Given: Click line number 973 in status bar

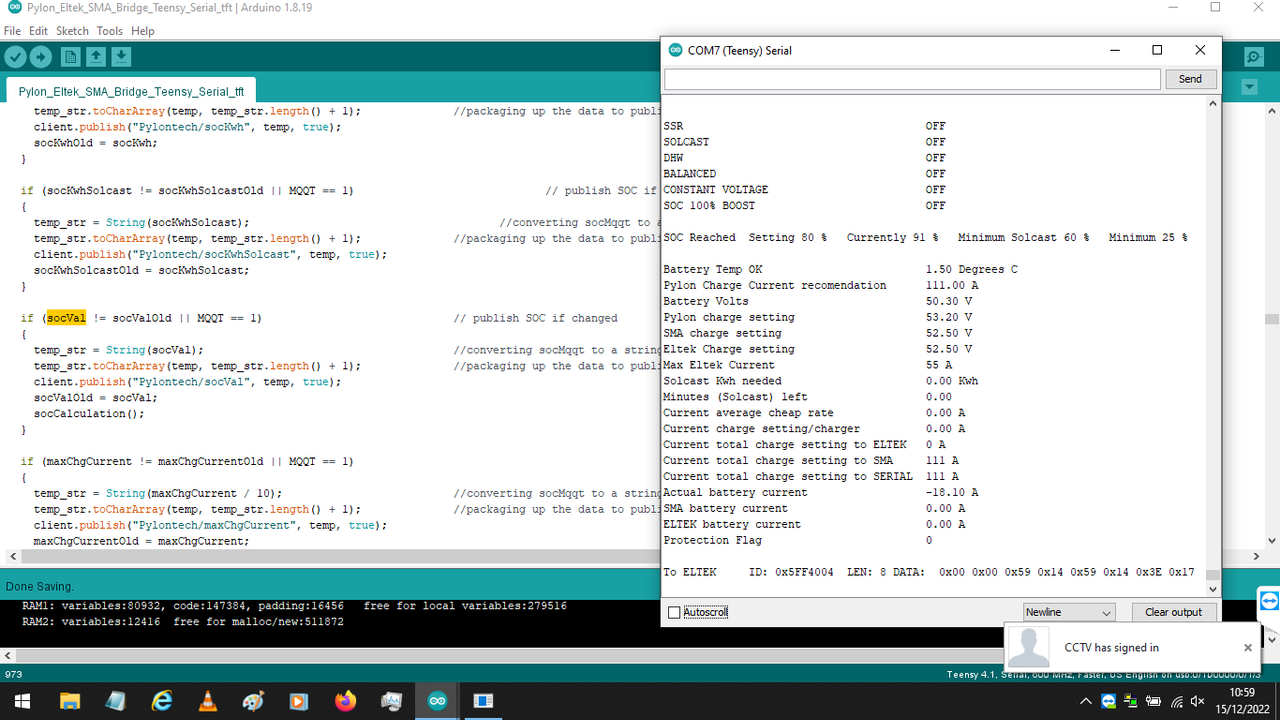Looking at the screenshot, I should [14, 675].
